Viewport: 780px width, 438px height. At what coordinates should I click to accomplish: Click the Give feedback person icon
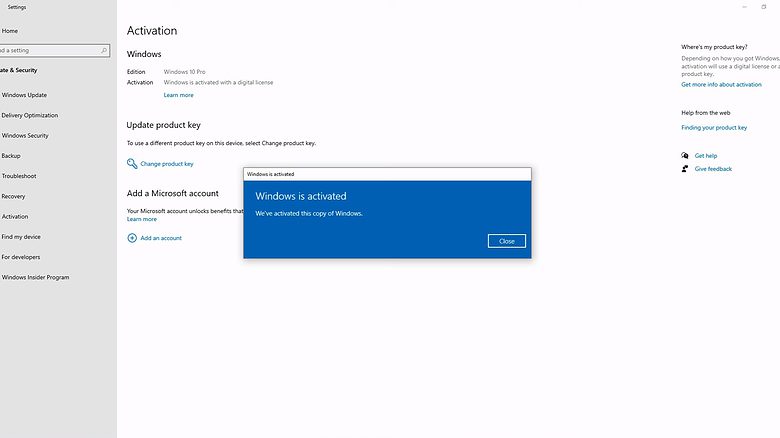(685, 169)
